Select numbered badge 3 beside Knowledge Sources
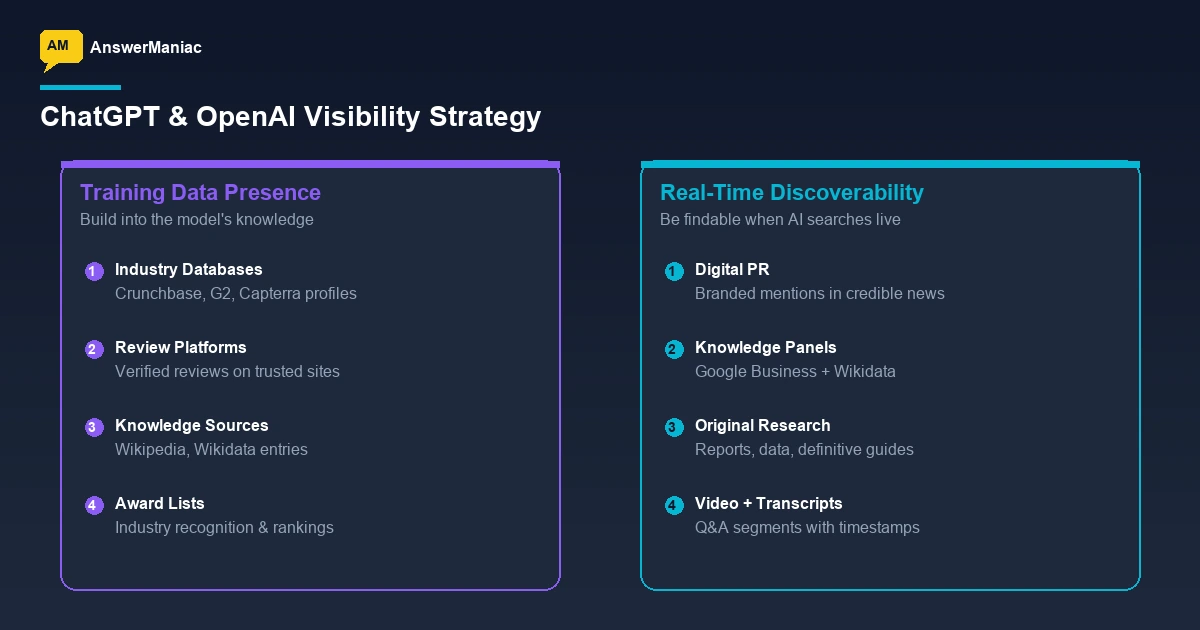 tap(93, 427)
